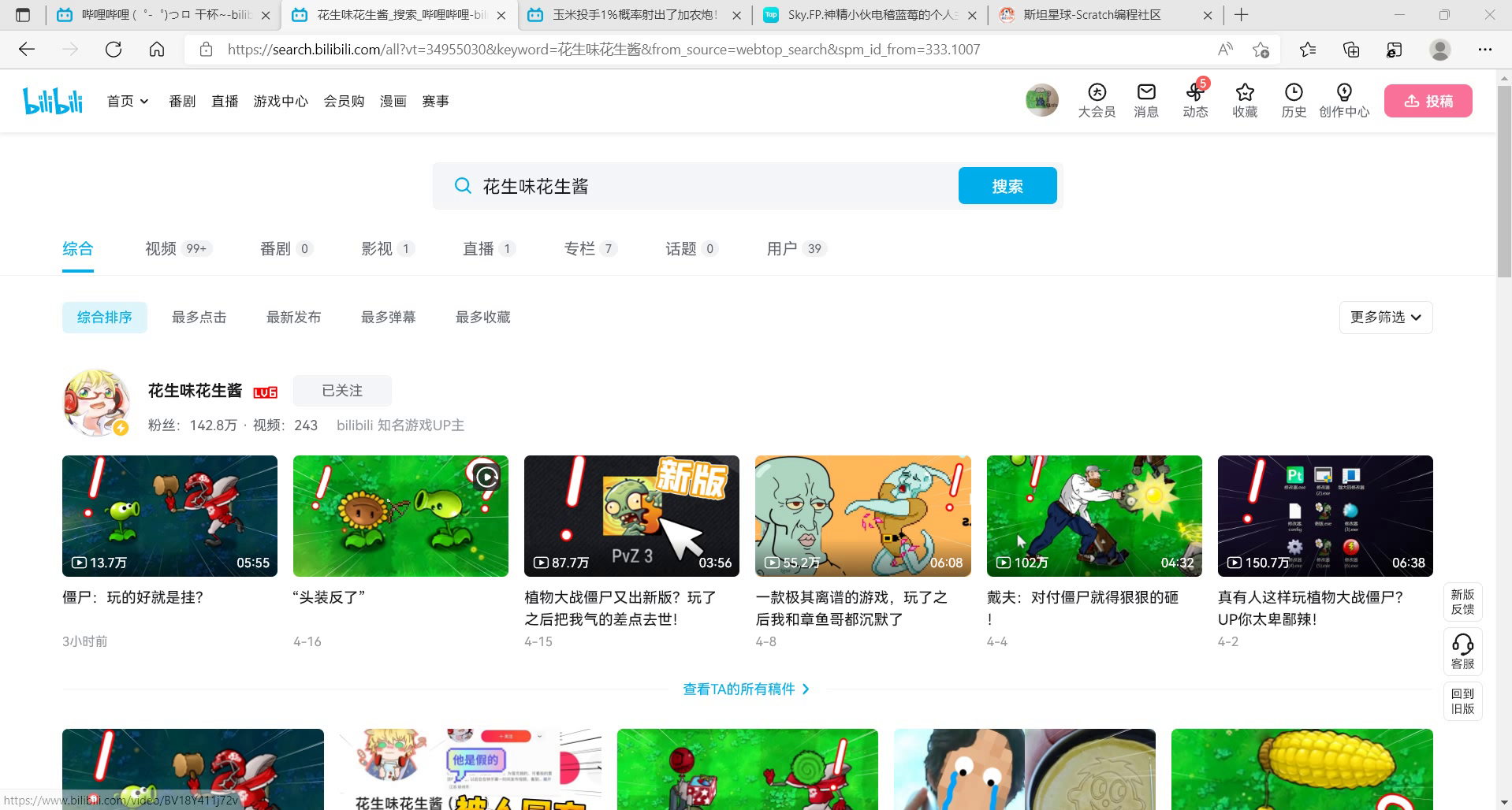
Task: Expand the 更多筛选 filter dropdown
Action: pyautogui.click(x=1385, y=318)
